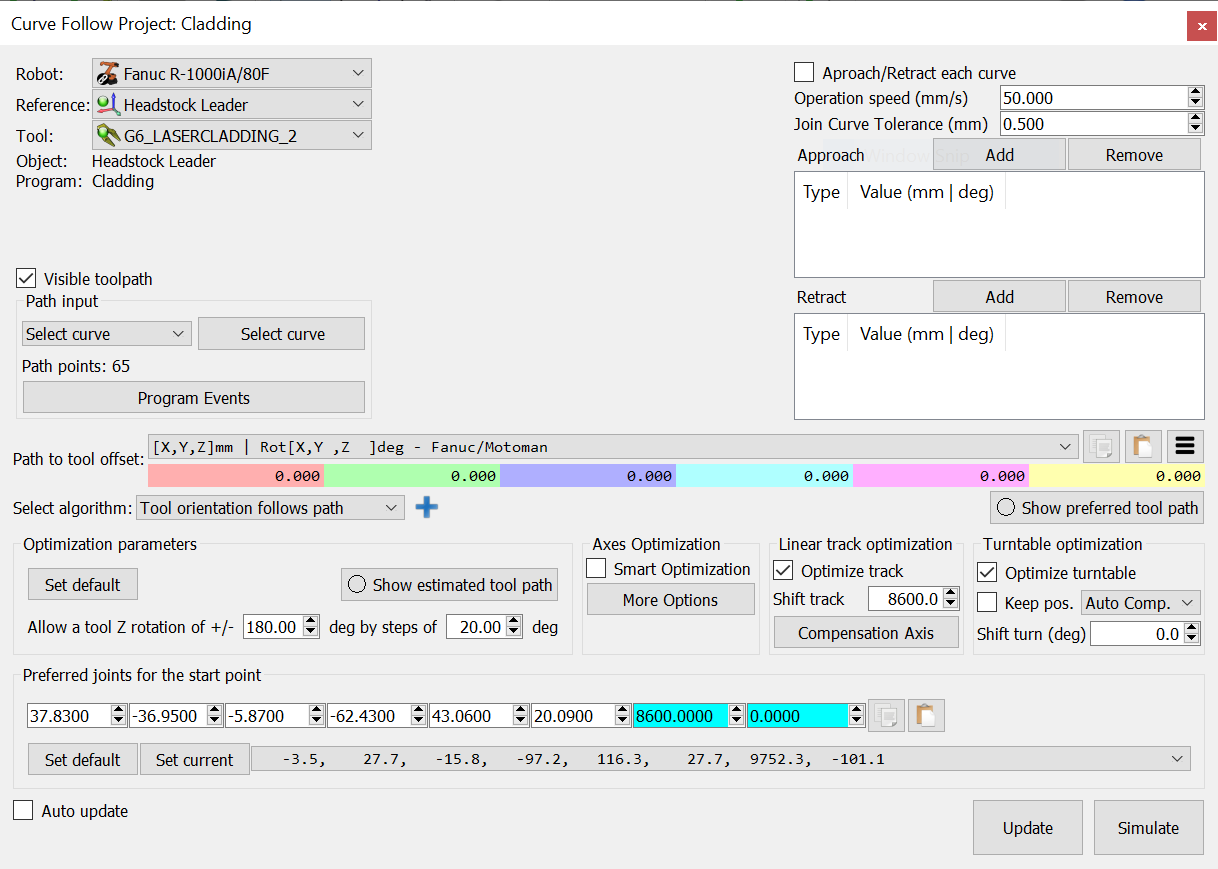This screenshot has height=869, width=1218.
Task: Click the pink rotation offset value field
Action: 940,476
